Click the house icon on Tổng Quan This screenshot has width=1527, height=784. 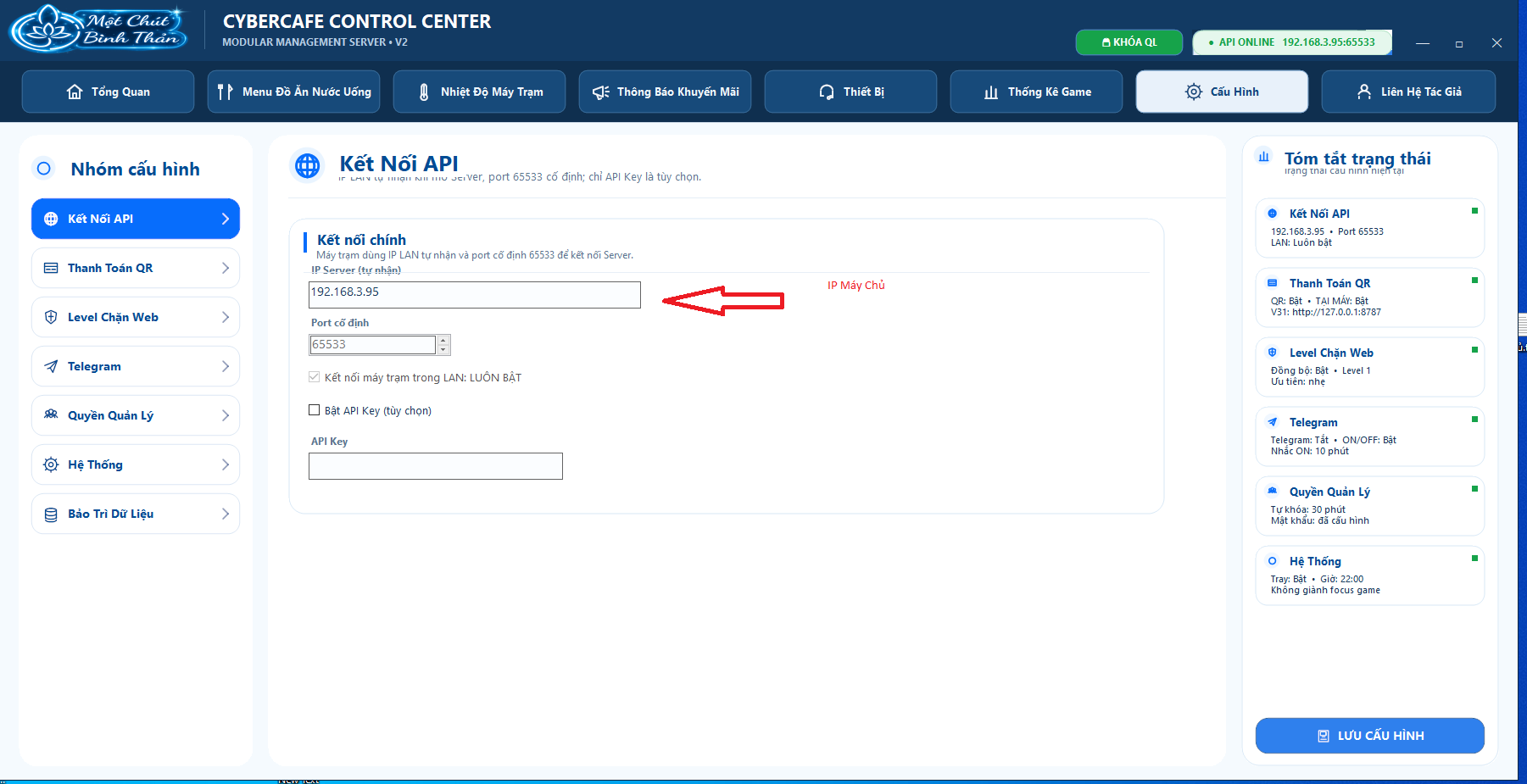pos(75,92)
